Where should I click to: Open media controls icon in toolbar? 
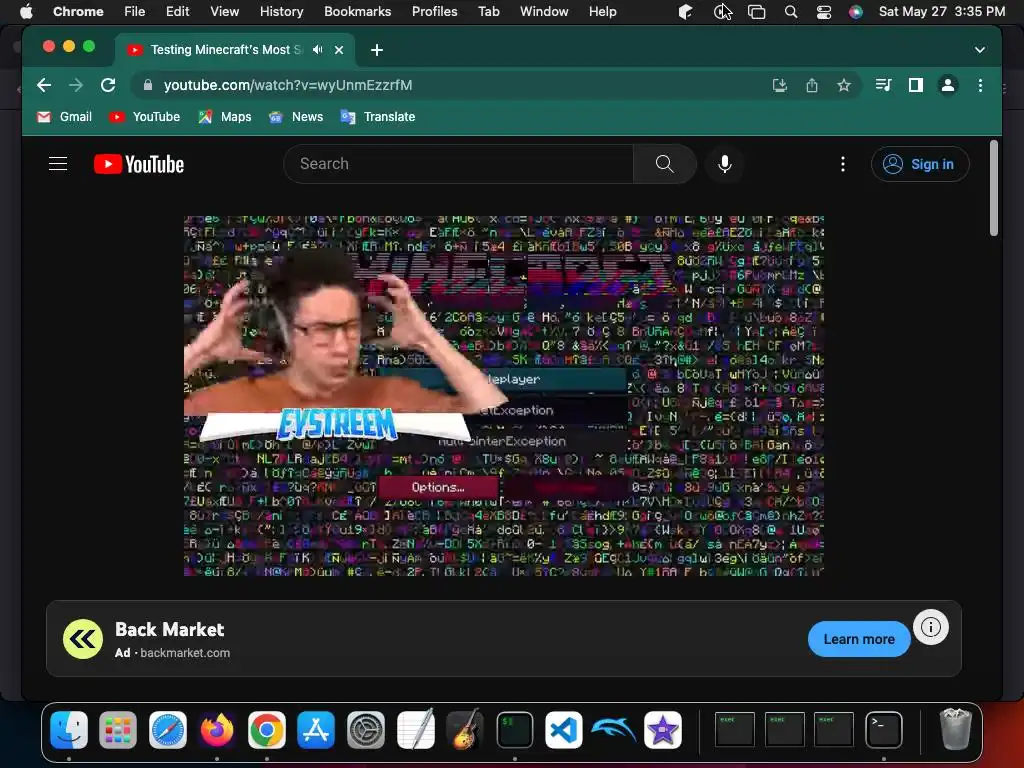884,85
